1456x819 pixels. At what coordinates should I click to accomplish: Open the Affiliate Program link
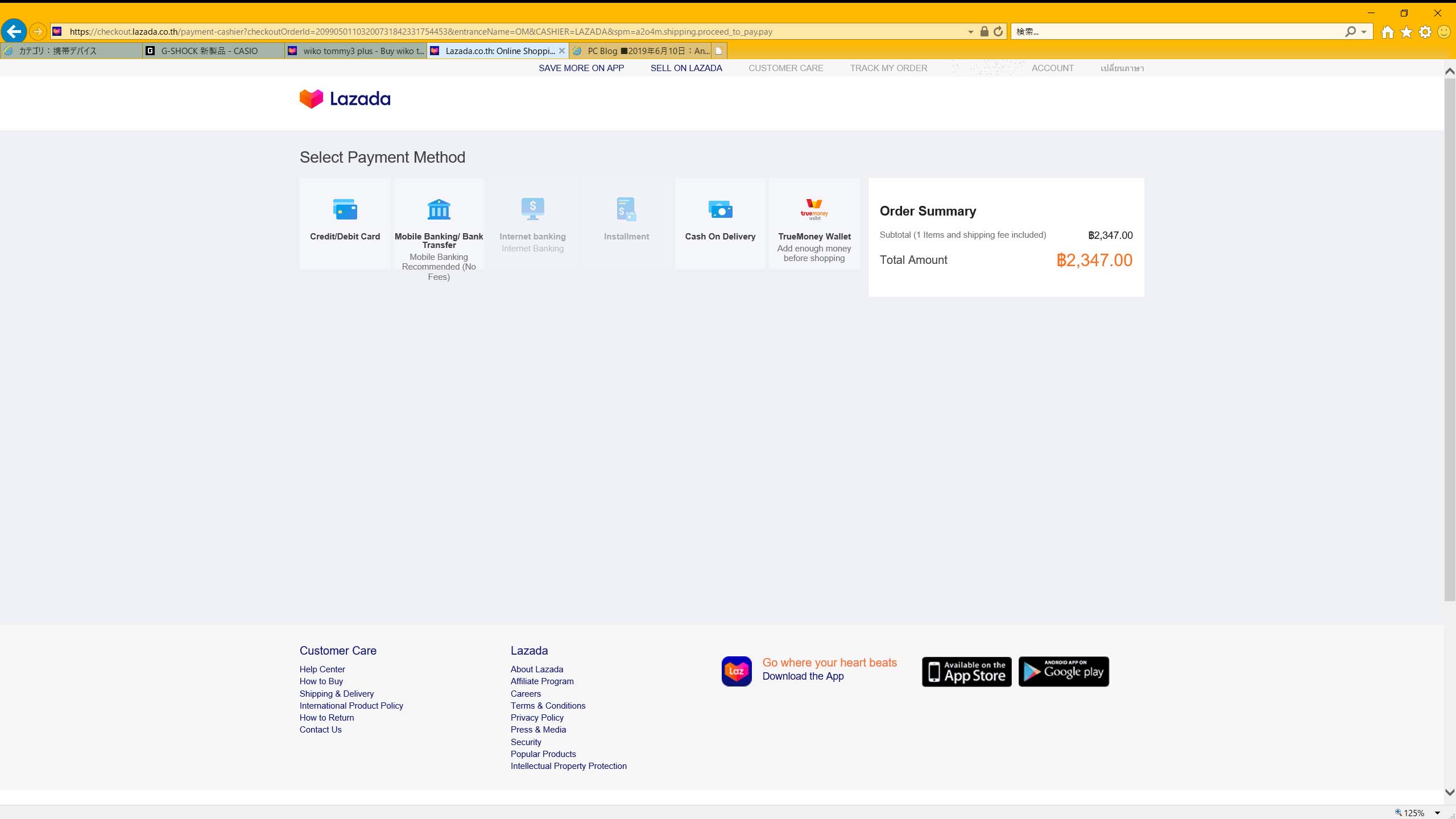tap(542, 681)
